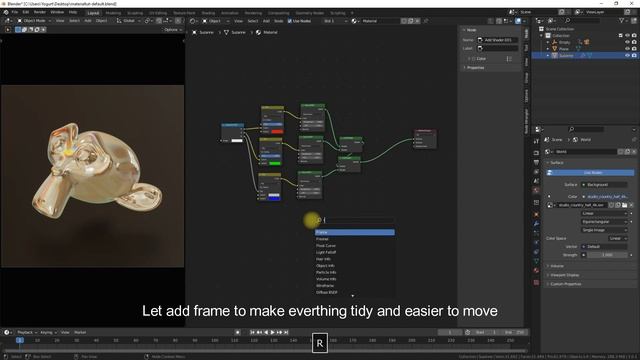Open the Edit menu
Viewport: 640px width, 360px height.
tap(26, 12)
